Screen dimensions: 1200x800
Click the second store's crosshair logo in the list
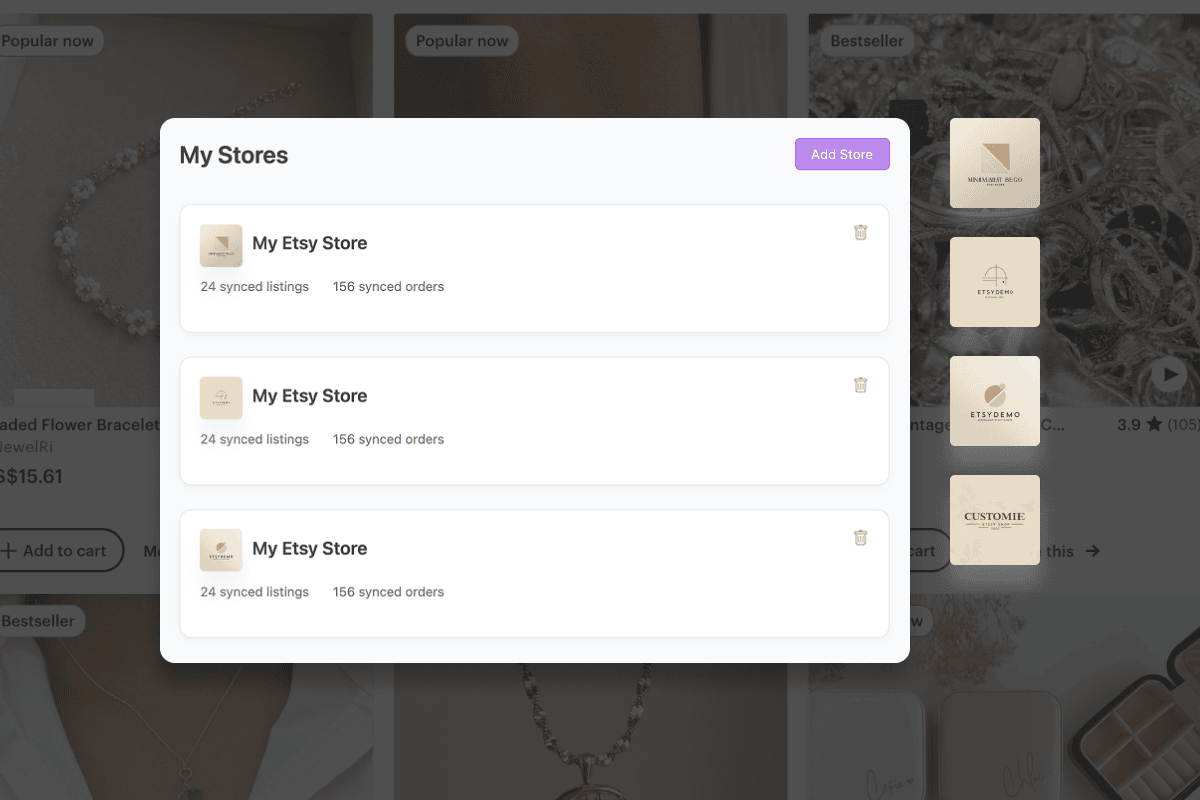221,398
